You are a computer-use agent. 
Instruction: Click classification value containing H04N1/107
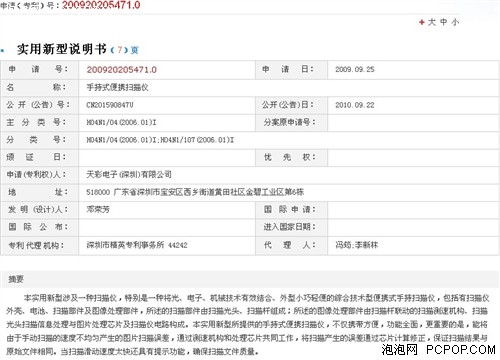tap(160, 140)
